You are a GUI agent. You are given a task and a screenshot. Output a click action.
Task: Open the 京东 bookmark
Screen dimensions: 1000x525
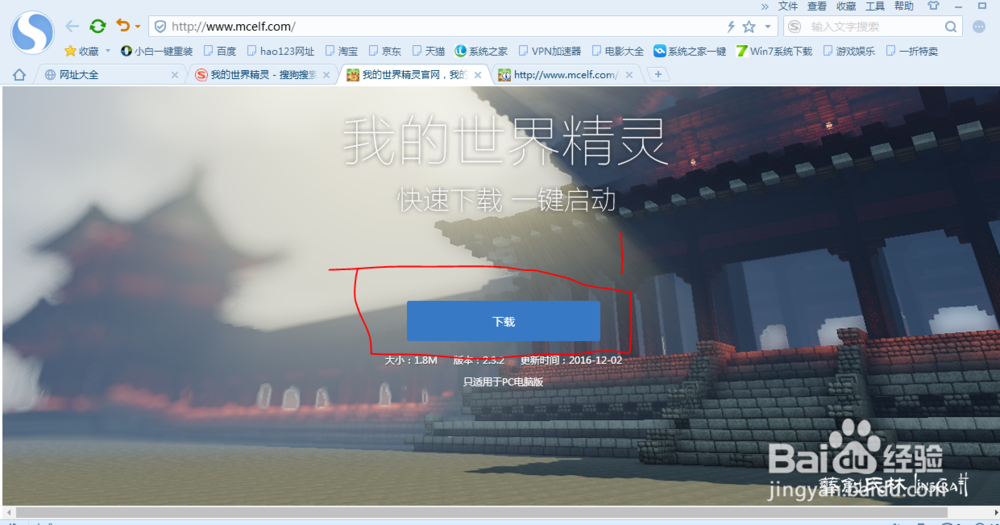point(385,51)
